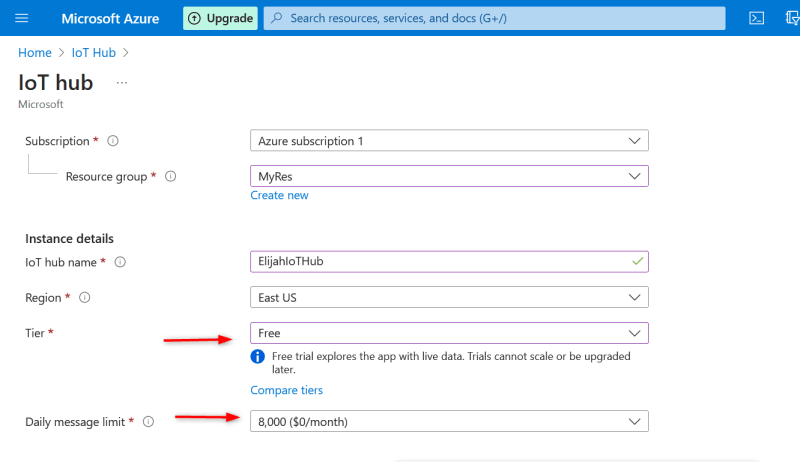This screenshot has height=462, width=800.
Task: Show Region info tooltip icon
Action: (x=85, y=297)
